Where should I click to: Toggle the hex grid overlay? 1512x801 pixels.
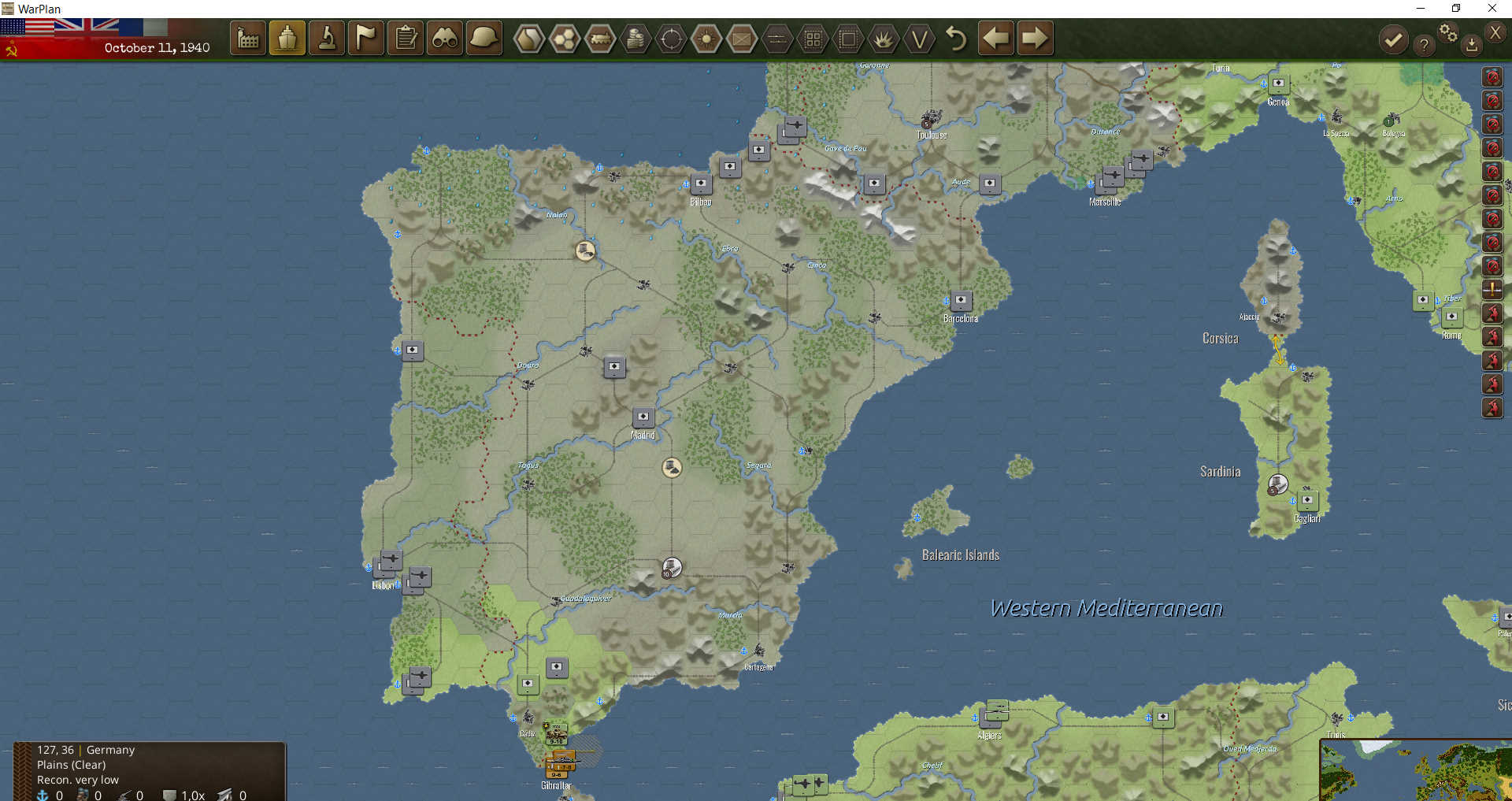pos(565,39)
